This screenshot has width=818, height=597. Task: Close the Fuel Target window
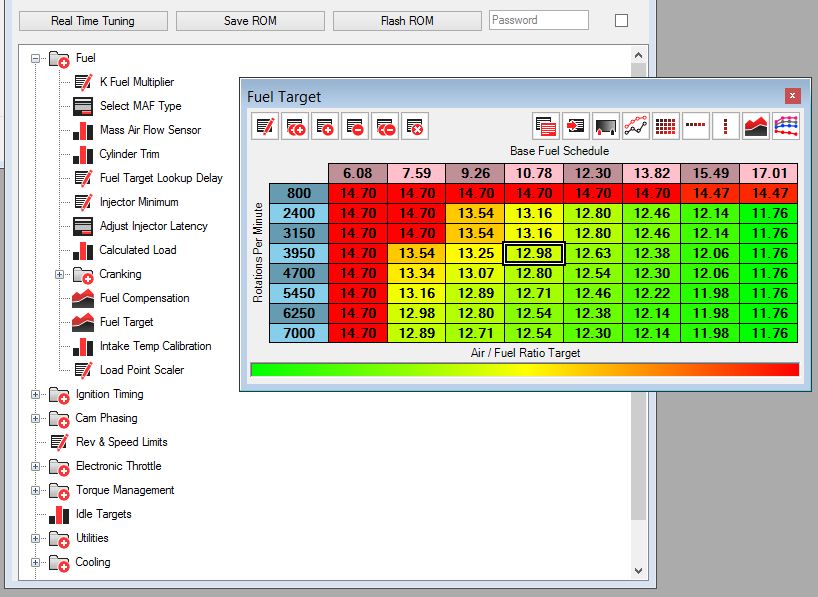point(792,95)
